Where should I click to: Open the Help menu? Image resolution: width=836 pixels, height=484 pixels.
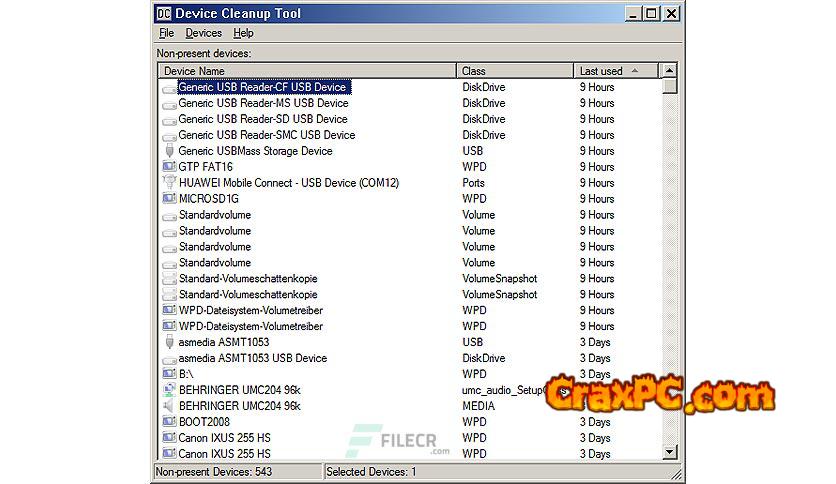243,33
